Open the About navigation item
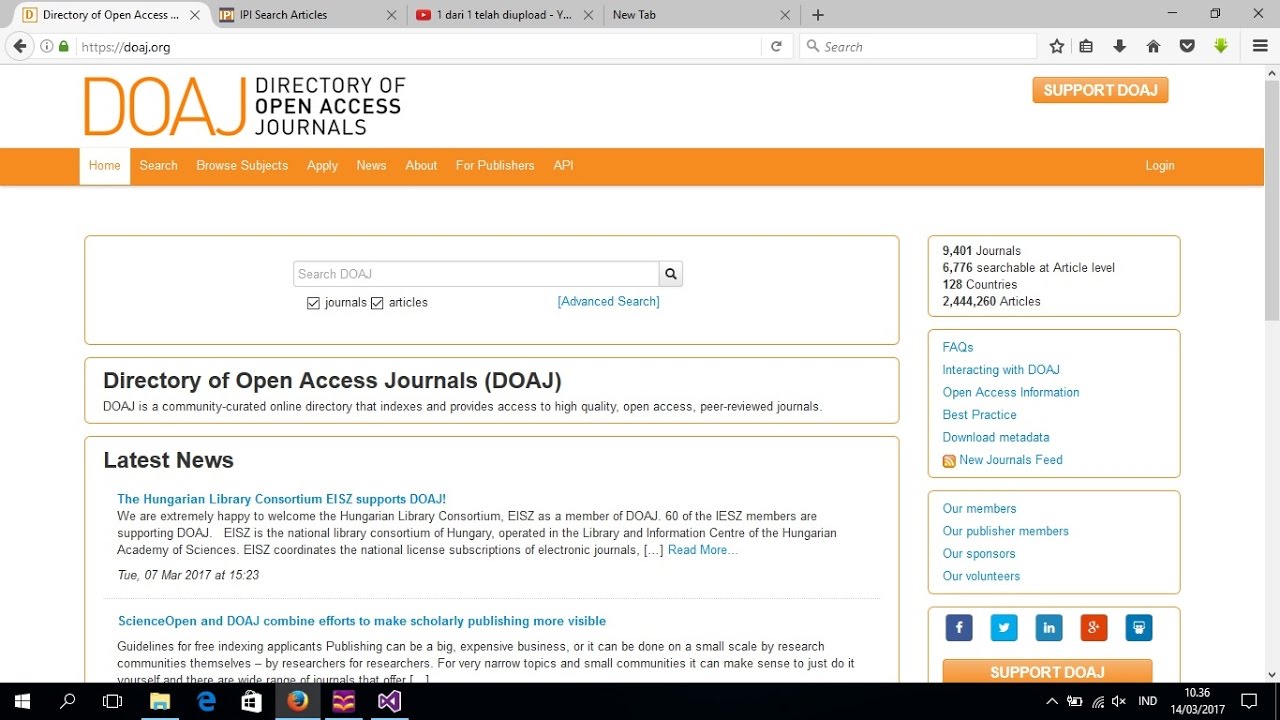The image size is (1280, 720). coord(421,166)
